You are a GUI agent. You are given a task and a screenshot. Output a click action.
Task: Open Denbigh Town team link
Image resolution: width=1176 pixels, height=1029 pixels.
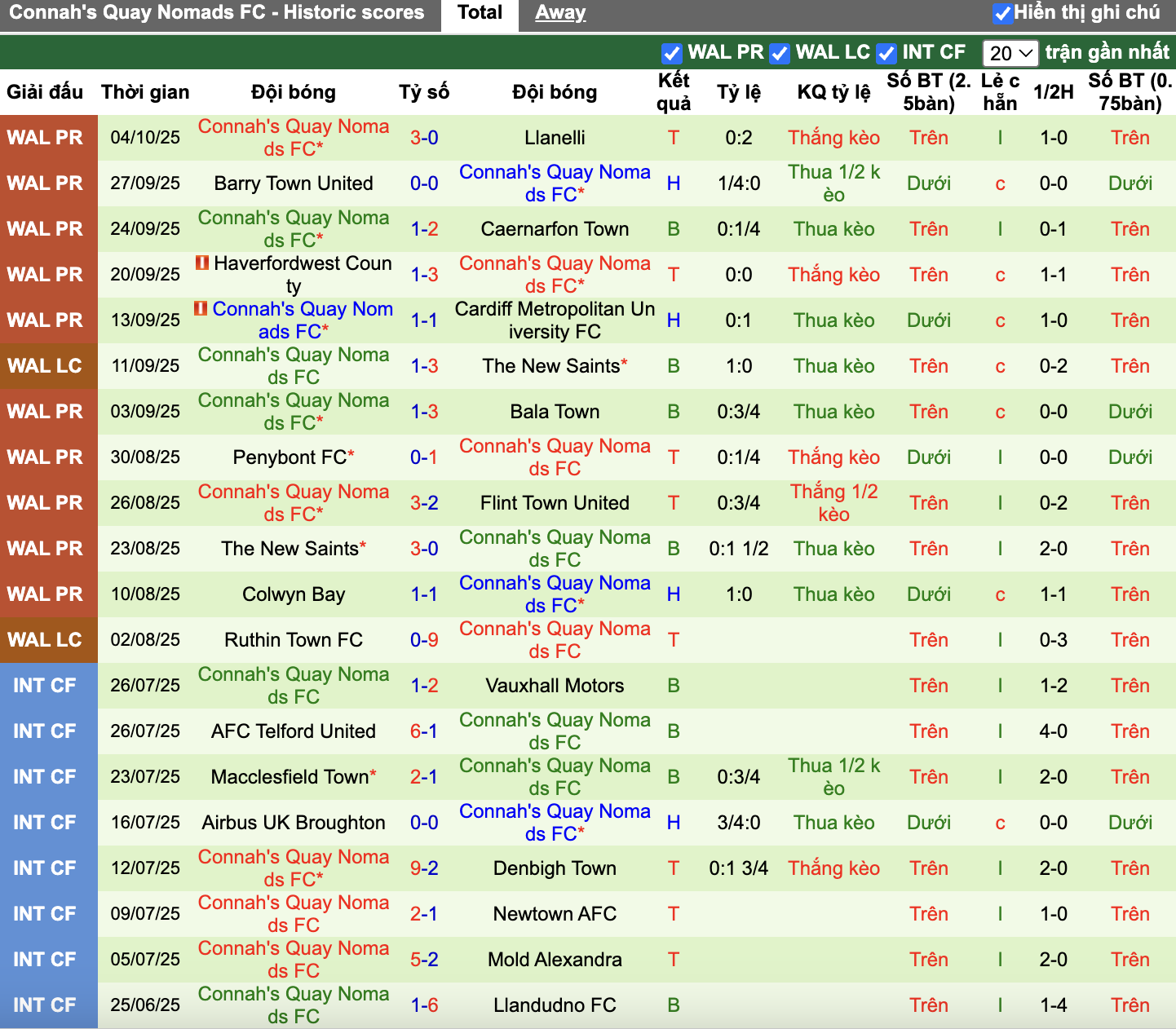[x=555, y=868]
